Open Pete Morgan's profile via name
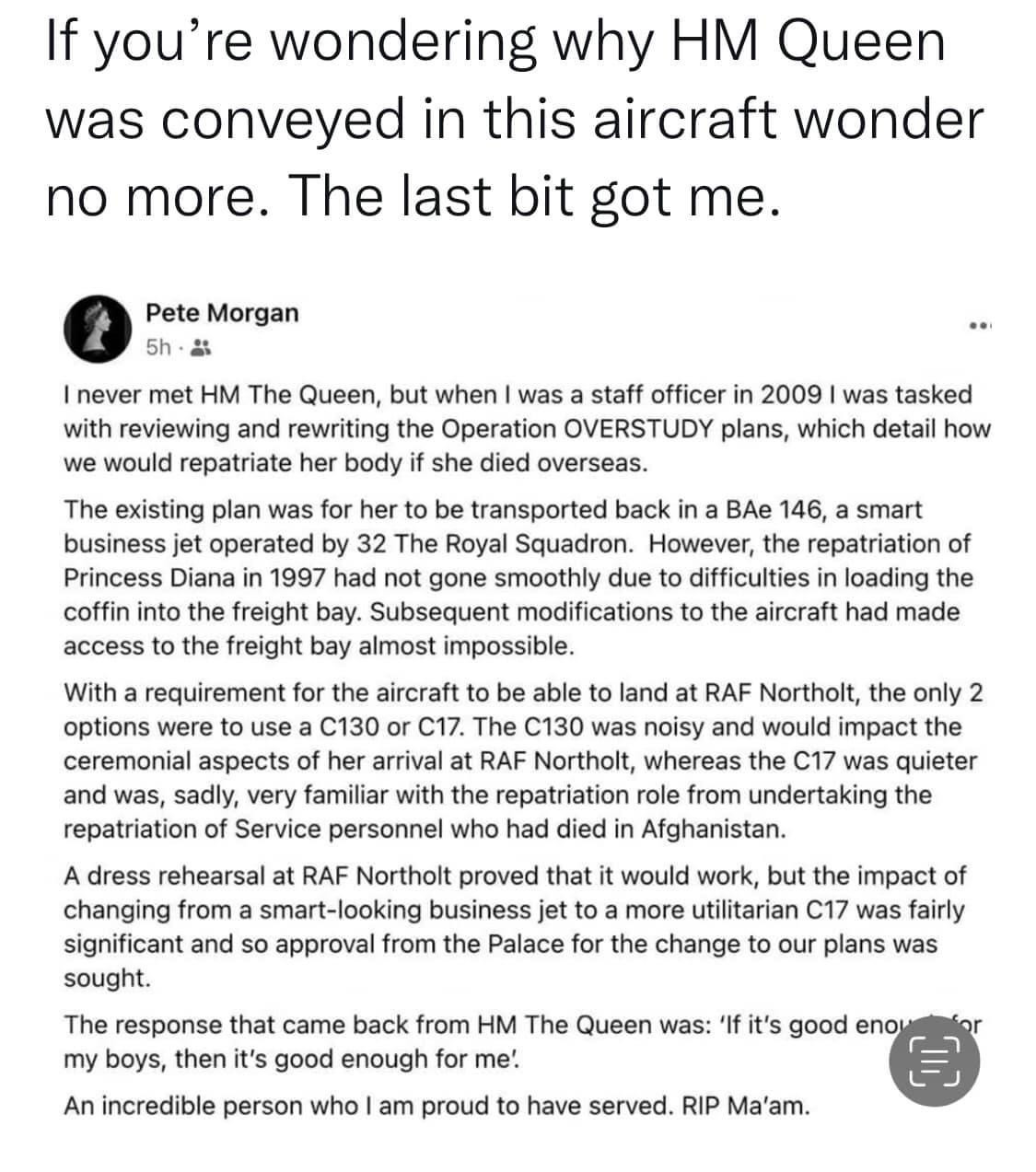1036x1172 pixels. (222, 313)
